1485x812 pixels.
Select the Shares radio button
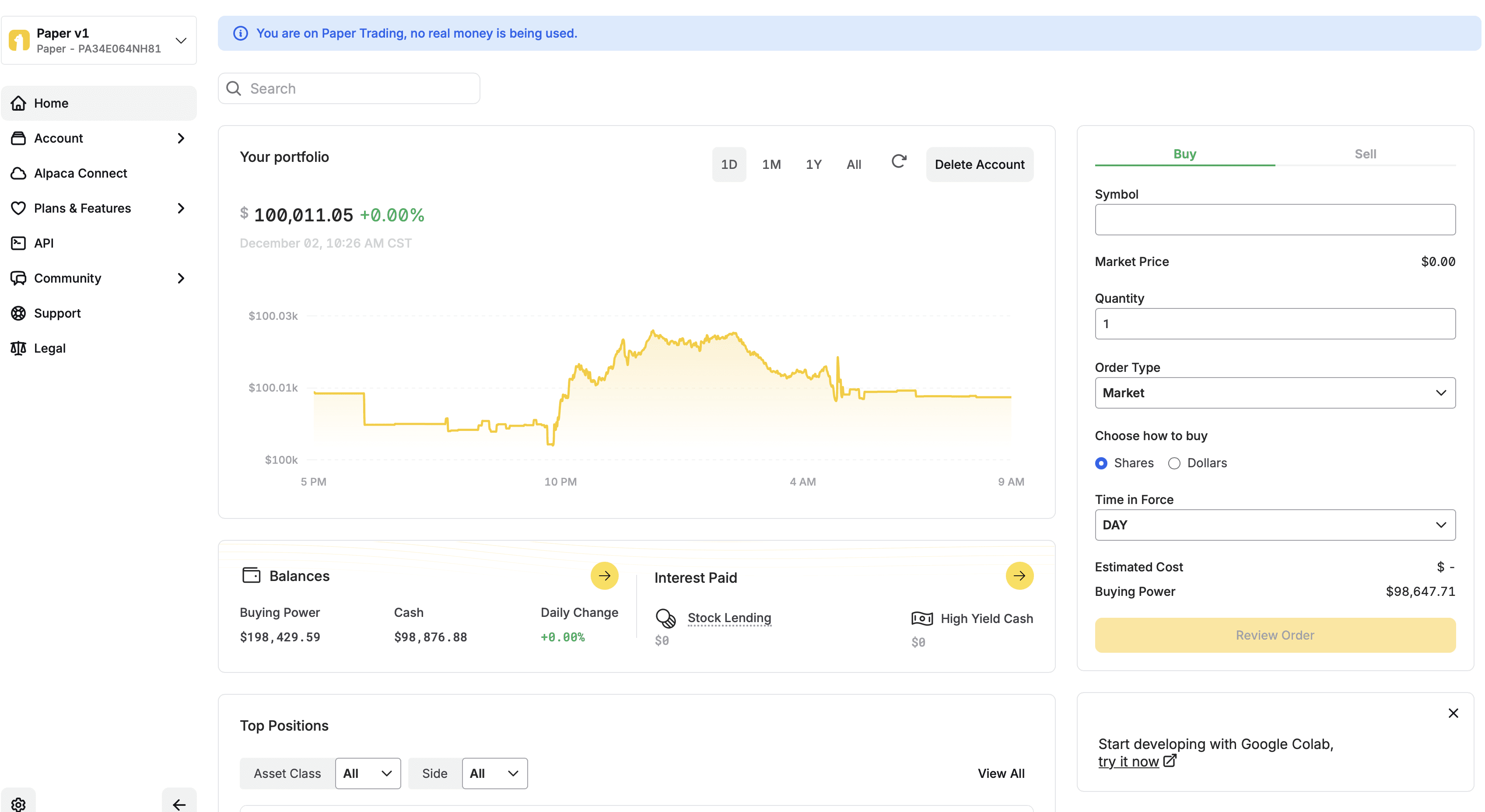pyautogui.click(x=1101, y=463)
